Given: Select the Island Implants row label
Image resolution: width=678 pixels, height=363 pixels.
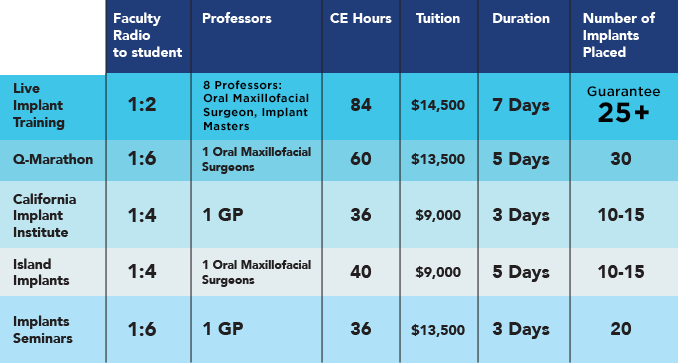Looking at the screenshot, I should [x=41, y=272].
